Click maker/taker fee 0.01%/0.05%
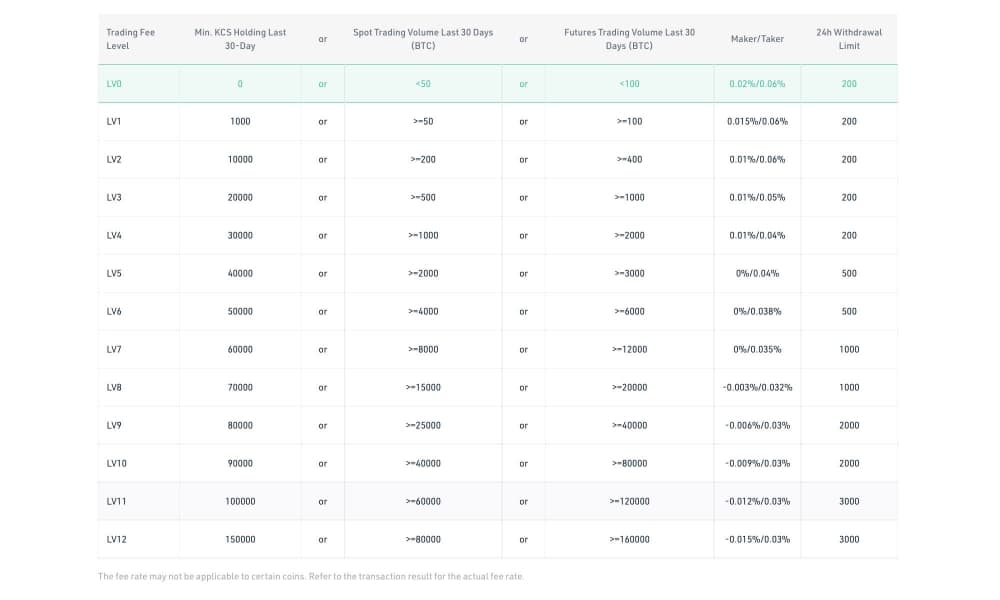 [757, 197]
